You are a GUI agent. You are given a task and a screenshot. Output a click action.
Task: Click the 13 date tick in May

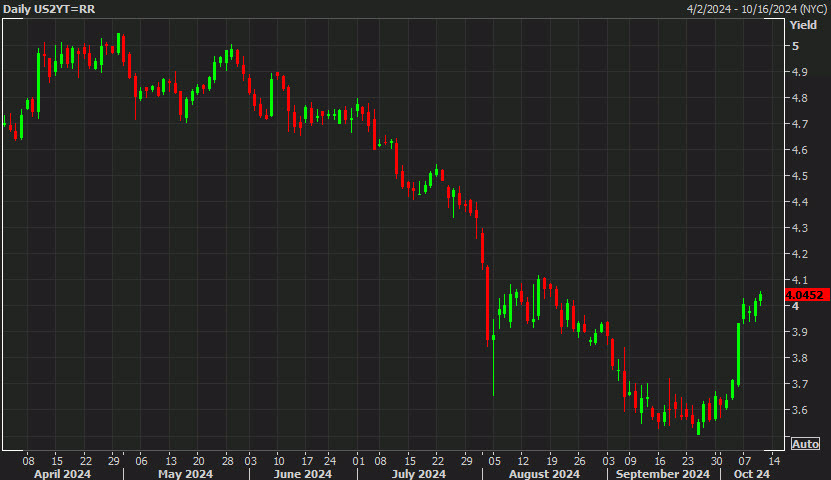coord(171,460)
